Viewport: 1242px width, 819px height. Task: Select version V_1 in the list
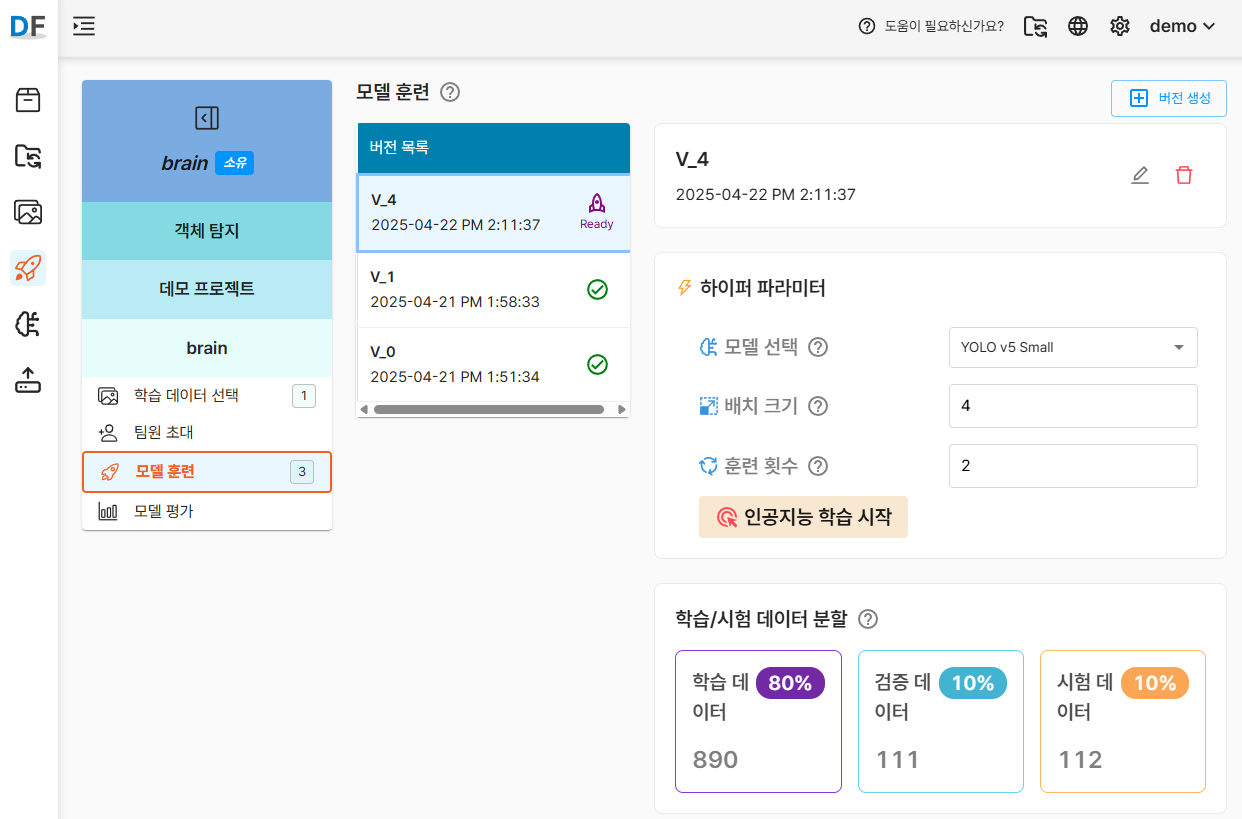tap(494, 289)
